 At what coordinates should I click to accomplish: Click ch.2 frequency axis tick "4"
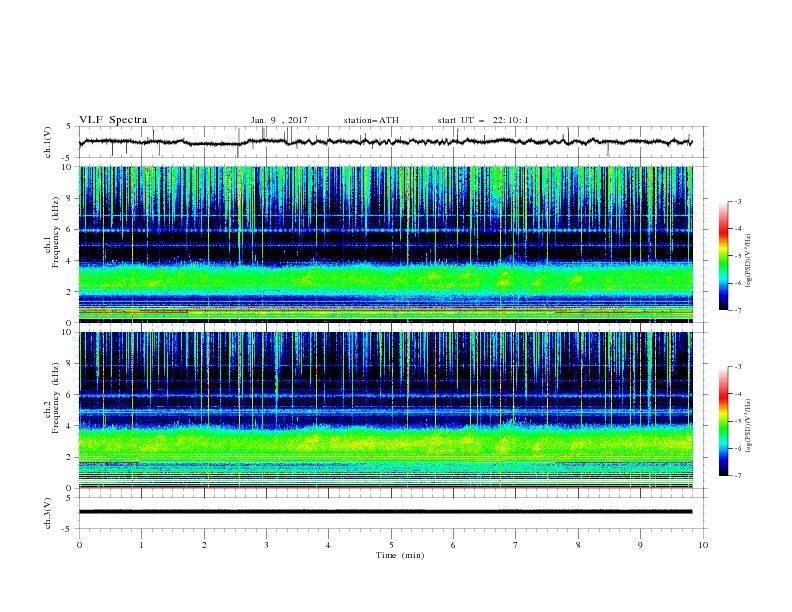pyautogui.click(x=71, y=426)
